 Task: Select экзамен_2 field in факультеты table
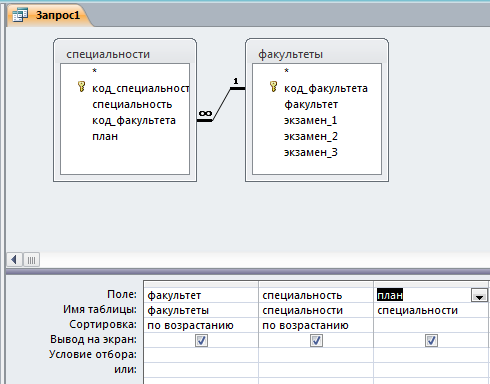(x=311, y=136)
